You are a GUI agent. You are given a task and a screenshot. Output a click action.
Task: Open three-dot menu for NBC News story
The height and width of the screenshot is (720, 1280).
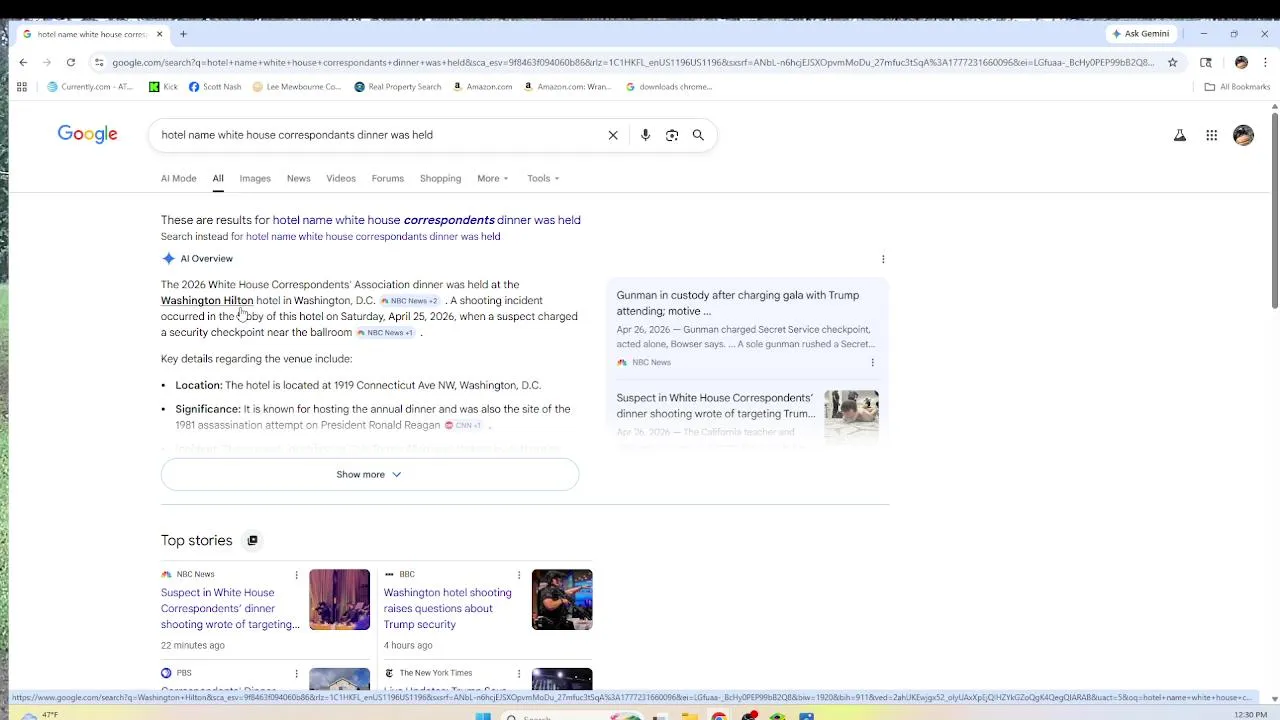[x=296, y=575]
